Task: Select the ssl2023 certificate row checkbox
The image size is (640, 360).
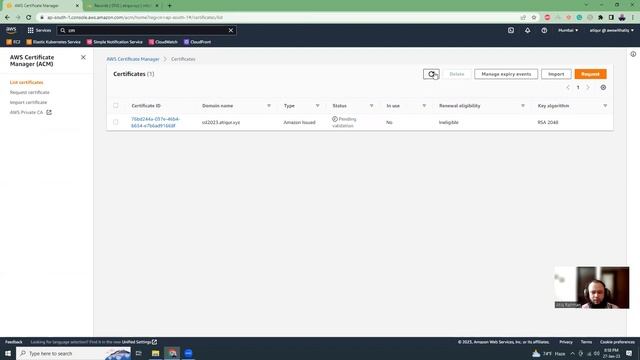Action: click(x=116, y=122)
